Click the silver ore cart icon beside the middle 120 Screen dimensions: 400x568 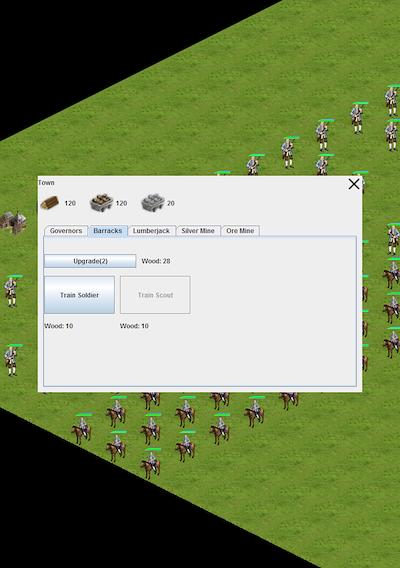click(101, 202)
